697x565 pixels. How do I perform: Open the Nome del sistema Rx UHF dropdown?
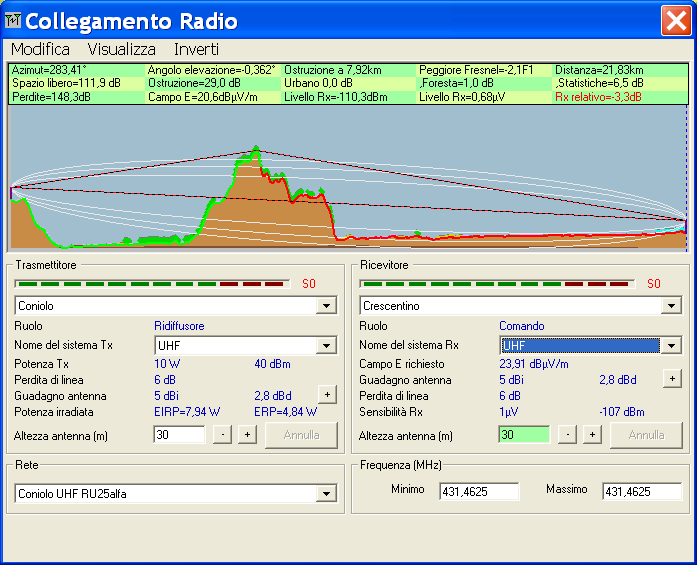point(671,346)
